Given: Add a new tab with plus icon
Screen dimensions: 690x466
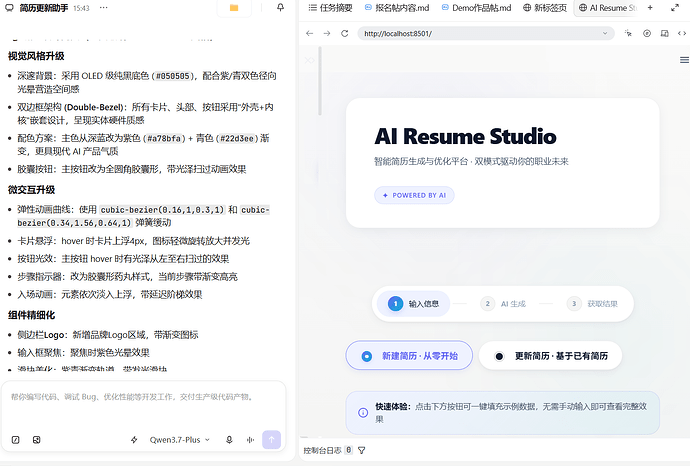Looking at the screenshot, I should coord(650,8).
